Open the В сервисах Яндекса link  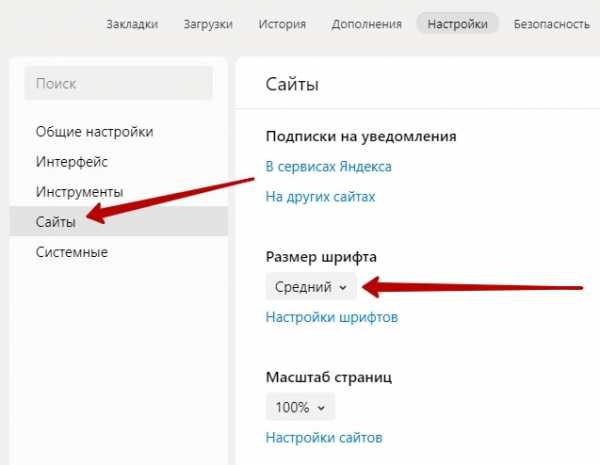pos(328,166)
